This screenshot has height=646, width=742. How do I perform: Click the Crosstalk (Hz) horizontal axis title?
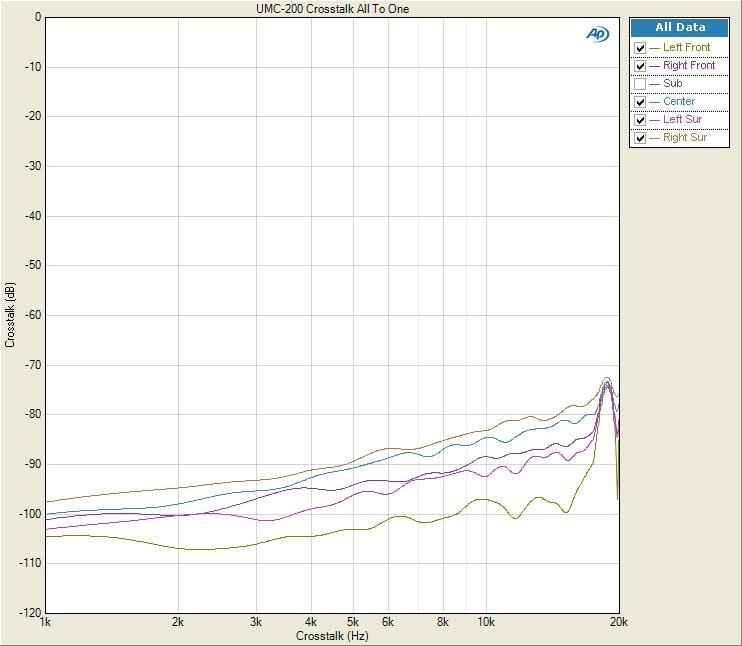click(x=332, y=636)
